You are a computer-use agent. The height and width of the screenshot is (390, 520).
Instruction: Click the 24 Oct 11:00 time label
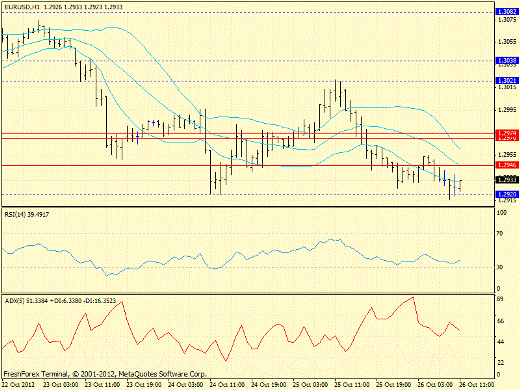pos(227,384)
